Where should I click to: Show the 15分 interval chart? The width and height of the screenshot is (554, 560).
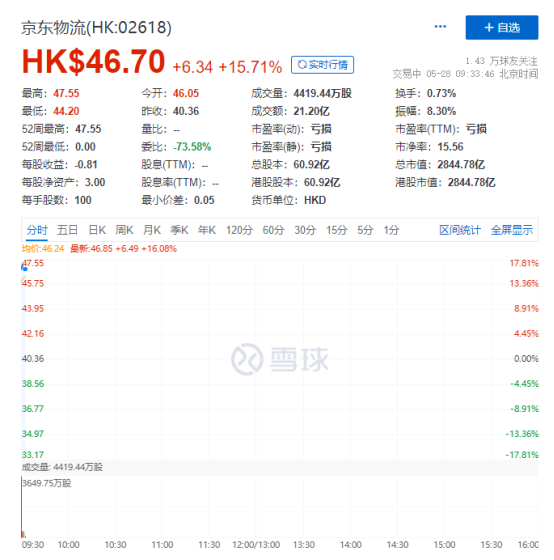[336, 230]
